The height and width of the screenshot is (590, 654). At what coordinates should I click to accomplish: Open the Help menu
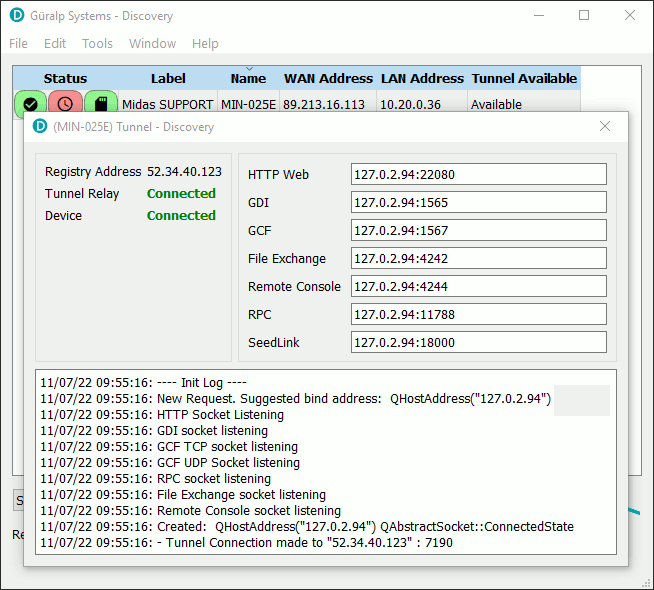click(205, 43)
